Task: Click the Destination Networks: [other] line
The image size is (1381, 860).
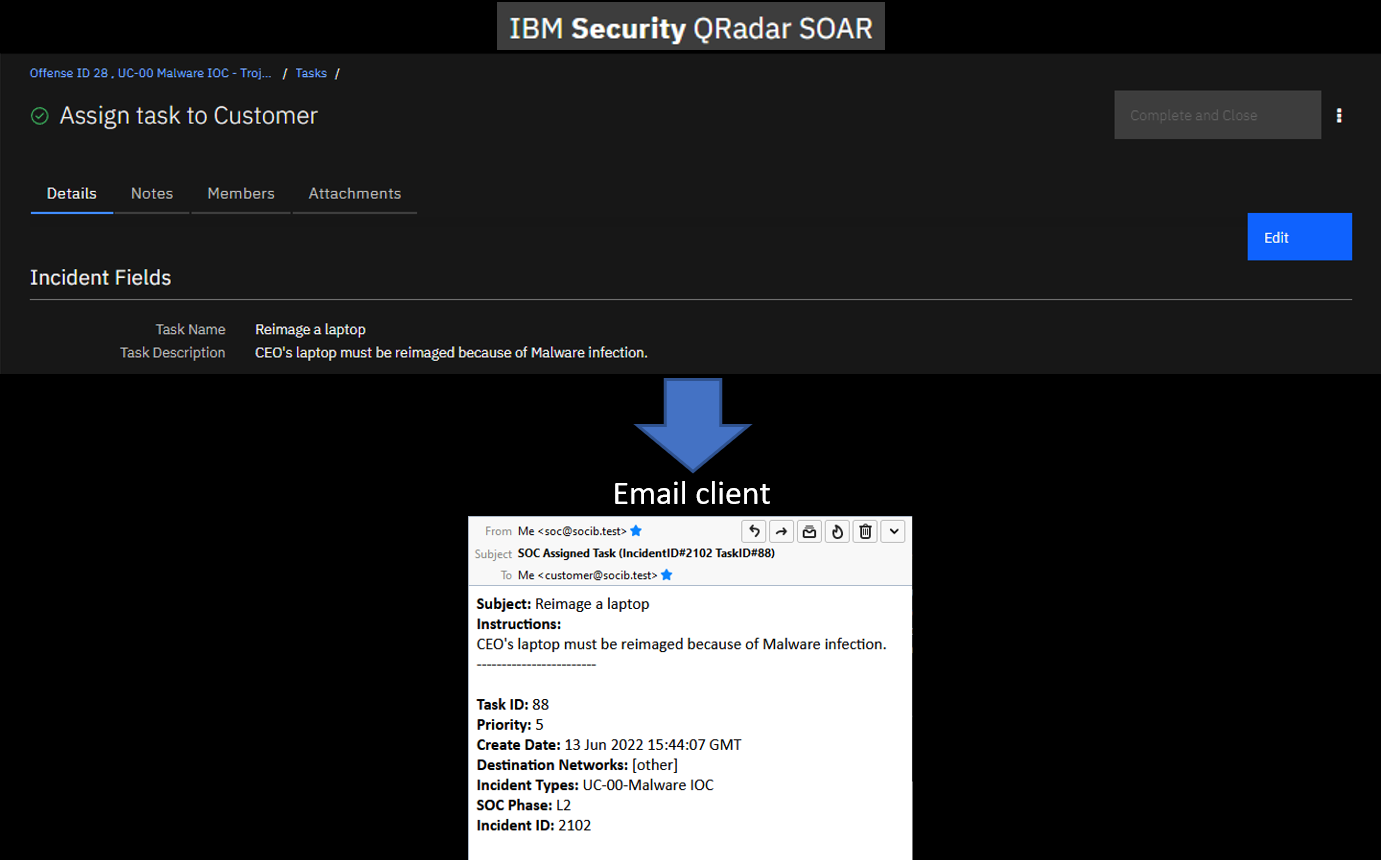Action: pos(577,765)
